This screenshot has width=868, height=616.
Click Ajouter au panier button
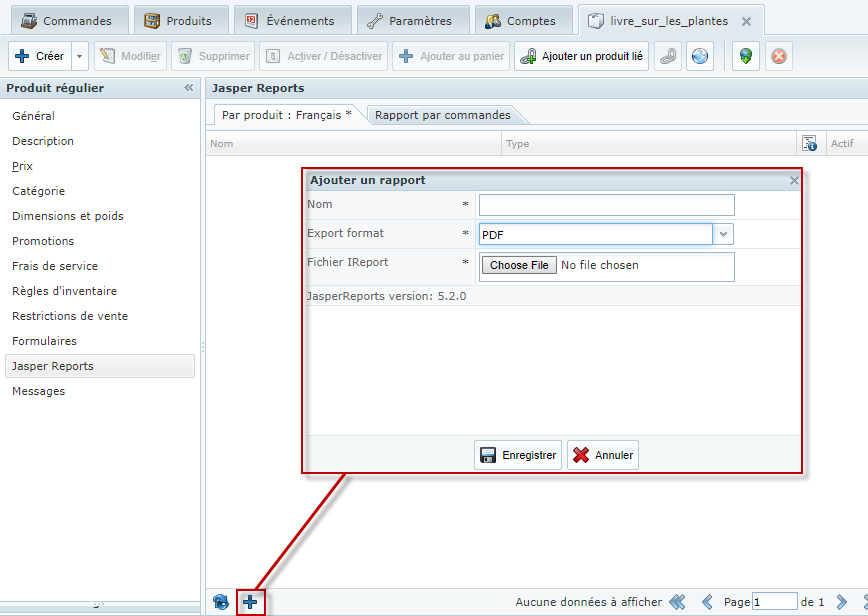point(451,56)
